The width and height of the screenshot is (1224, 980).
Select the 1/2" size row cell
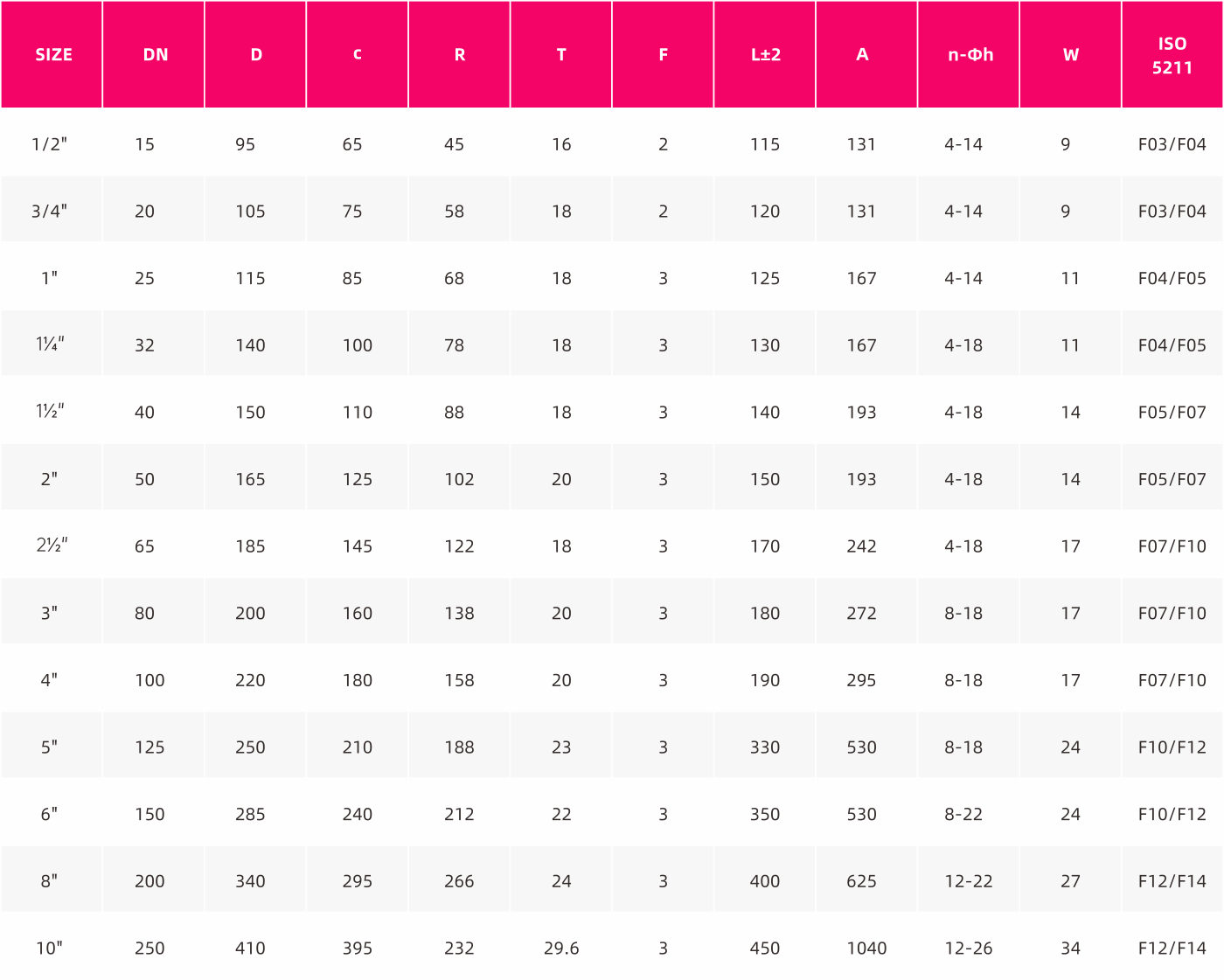click(49, 144)
